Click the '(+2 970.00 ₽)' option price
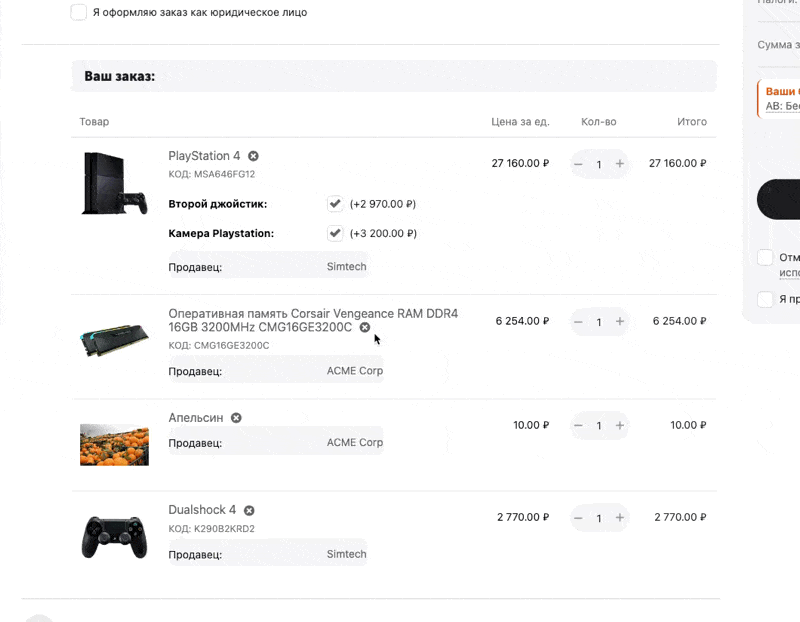 383,204
